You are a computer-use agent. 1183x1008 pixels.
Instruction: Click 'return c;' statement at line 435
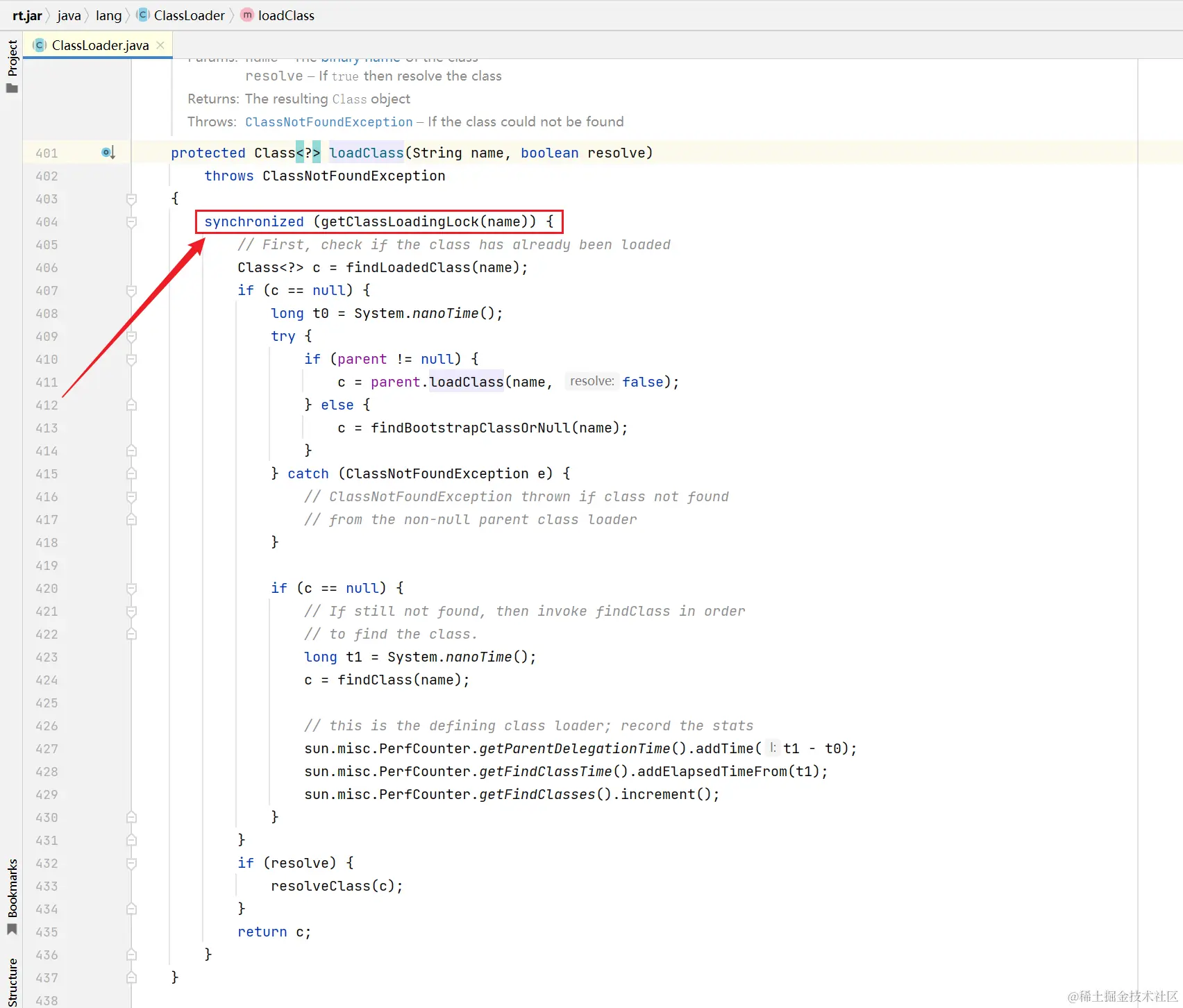(274, 932)
